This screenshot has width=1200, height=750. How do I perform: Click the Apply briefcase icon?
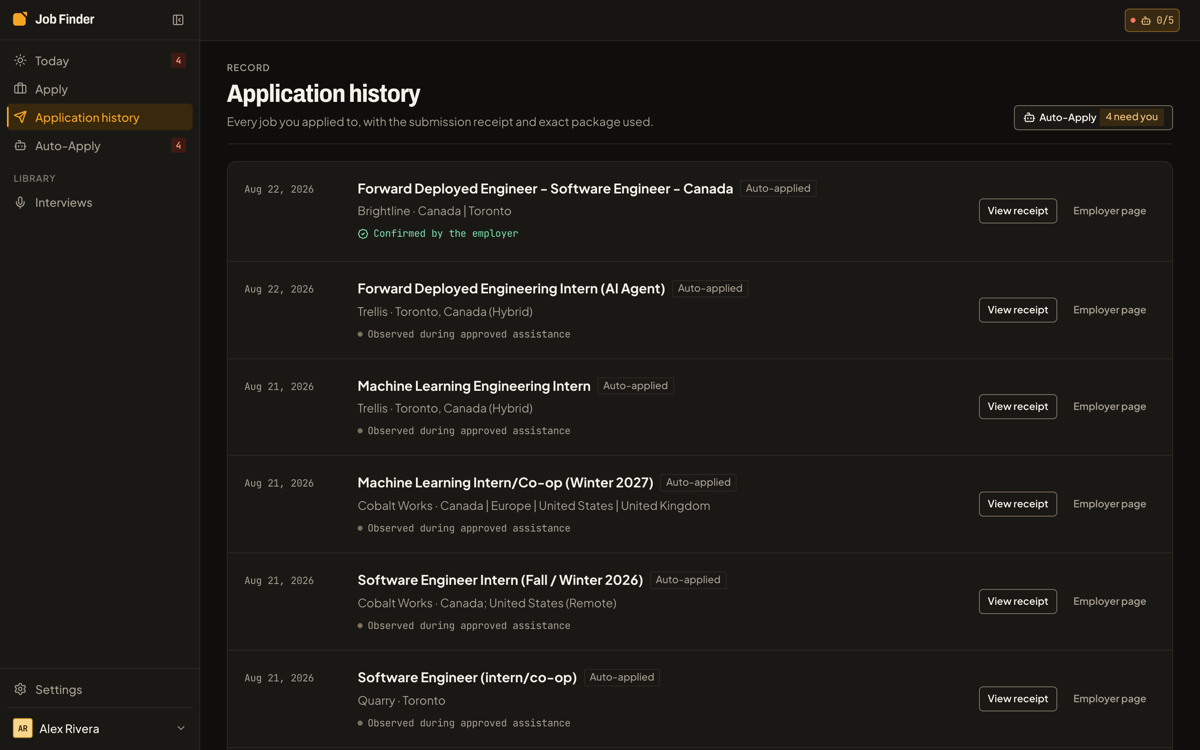[x=20, y=89]
